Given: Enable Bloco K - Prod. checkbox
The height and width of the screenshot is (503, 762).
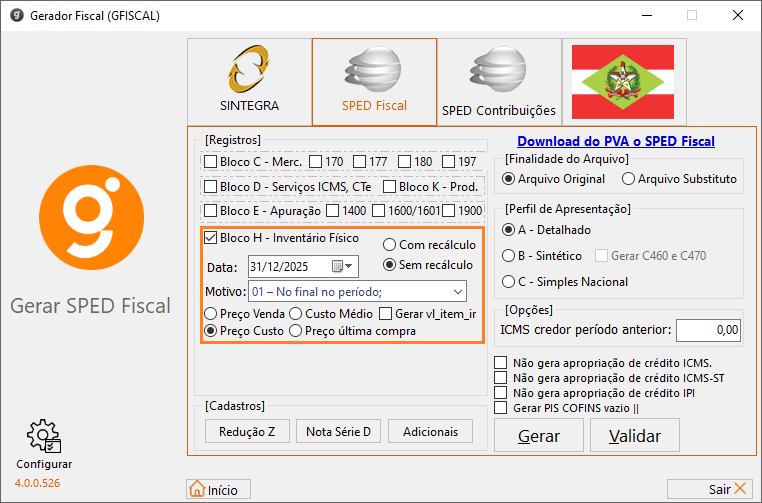Looking at the screenshot, I should tap(389, 187).
